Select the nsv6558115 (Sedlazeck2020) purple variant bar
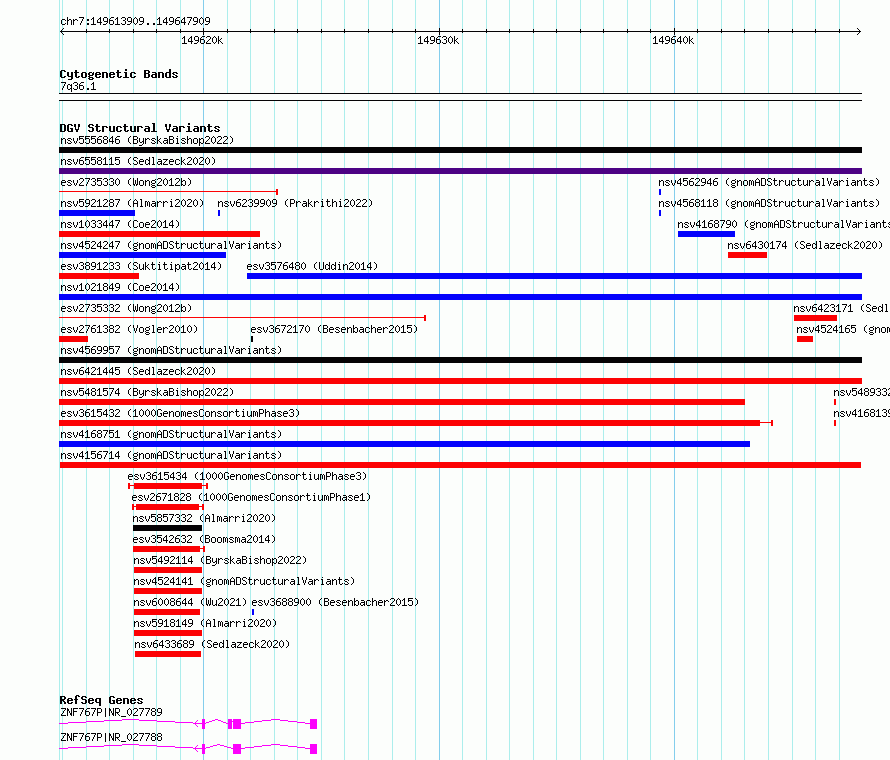Image resolution: width=890 pixels, height=760 pixels. coord(460,171)
